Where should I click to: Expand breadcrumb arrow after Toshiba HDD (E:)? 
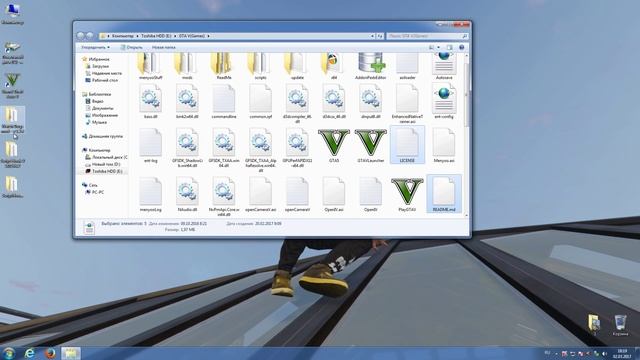click(x=175, y=36)
